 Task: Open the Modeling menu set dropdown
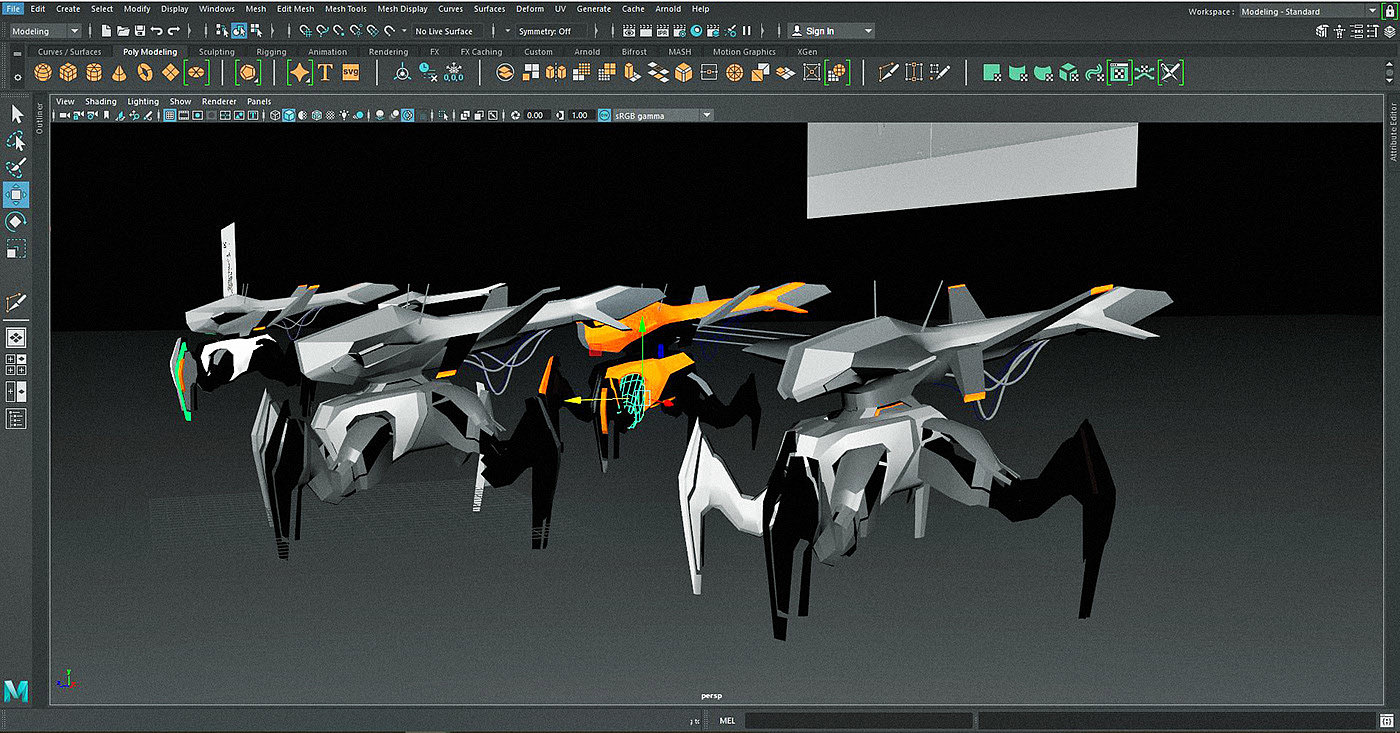coord(45,31)
